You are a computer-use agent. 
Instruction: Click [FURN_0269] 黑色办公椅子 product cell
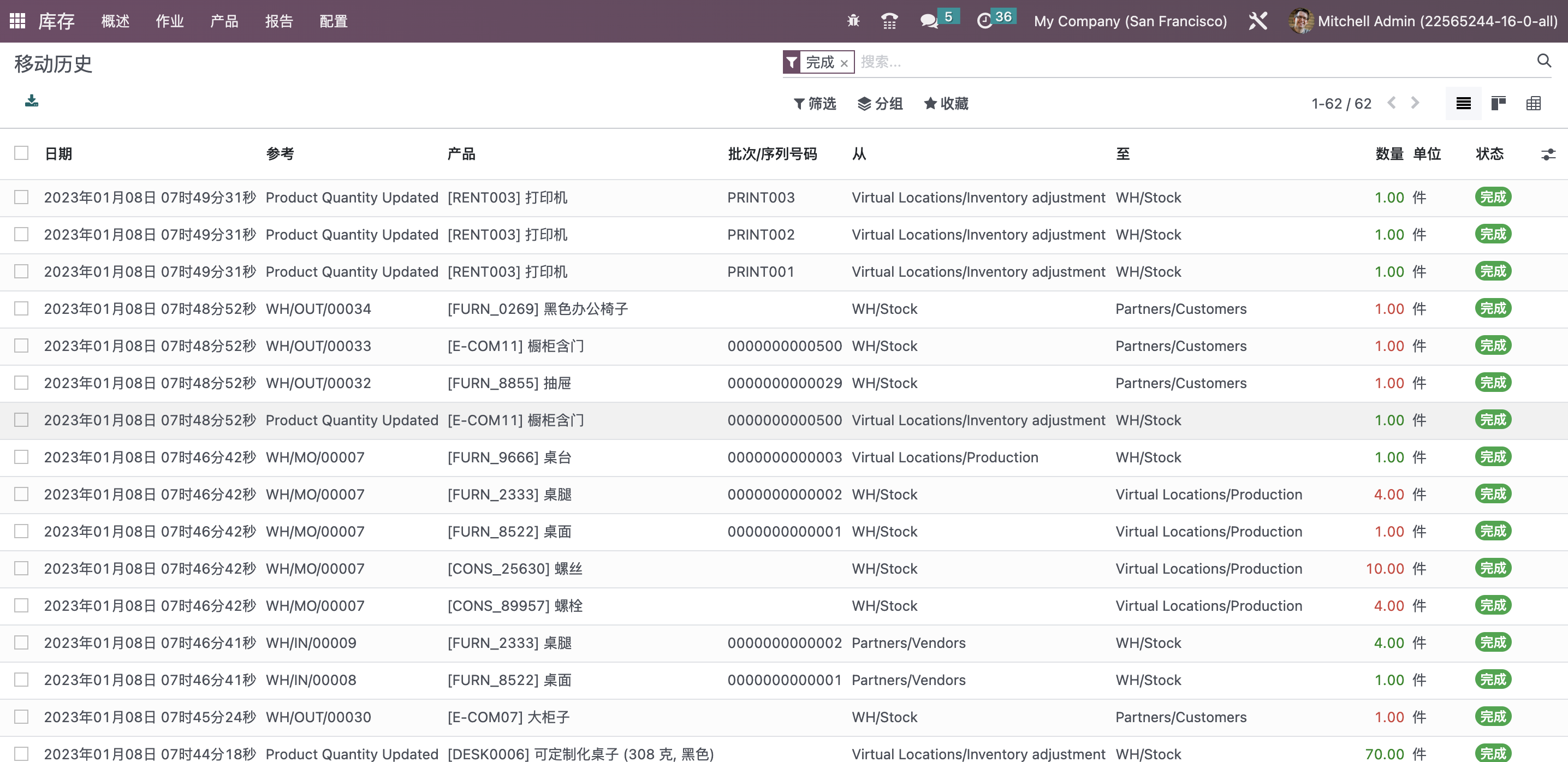(x=537, y=308)
